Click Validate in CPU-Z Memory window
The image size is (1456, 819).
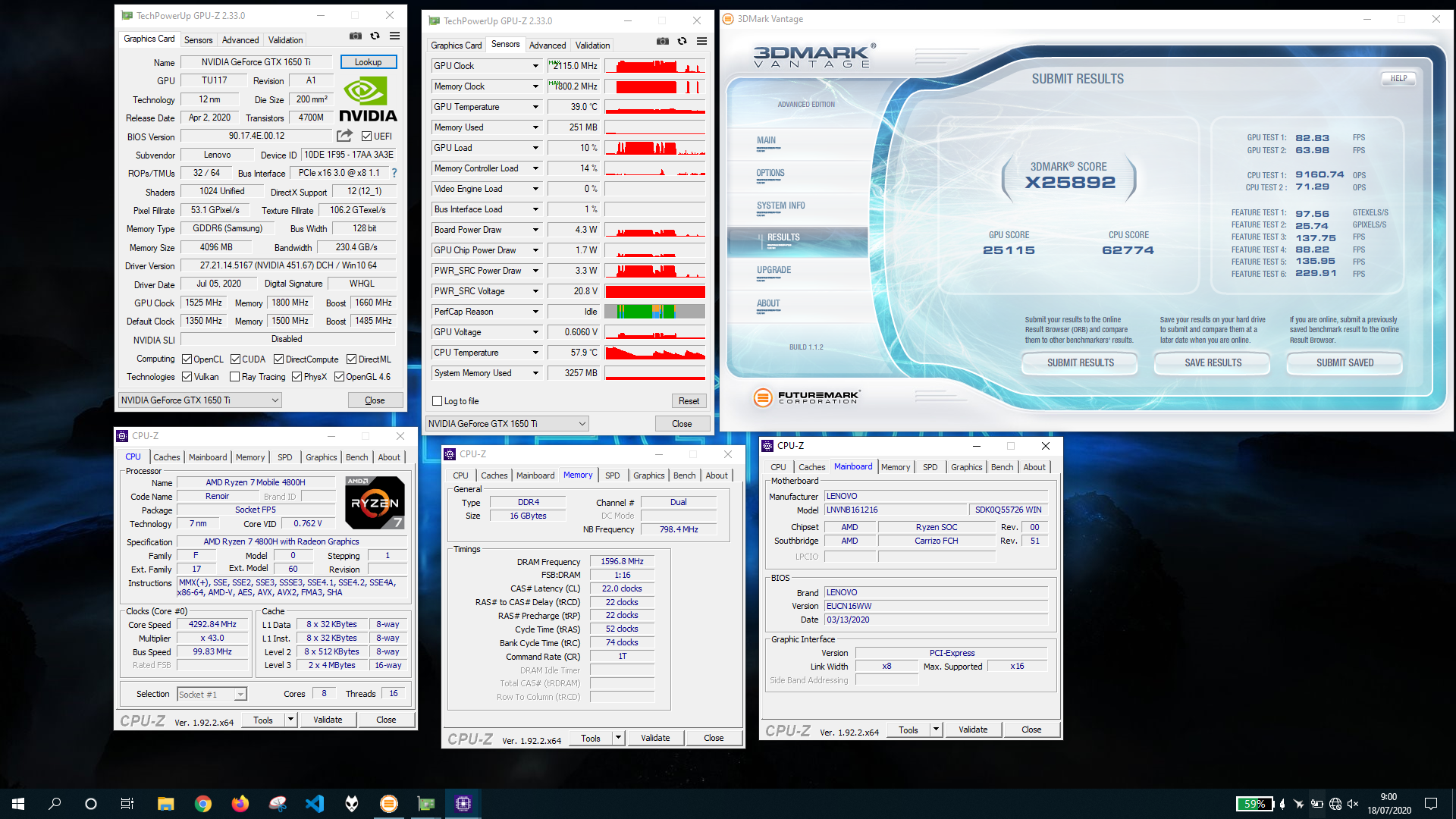tap(655, 738)
